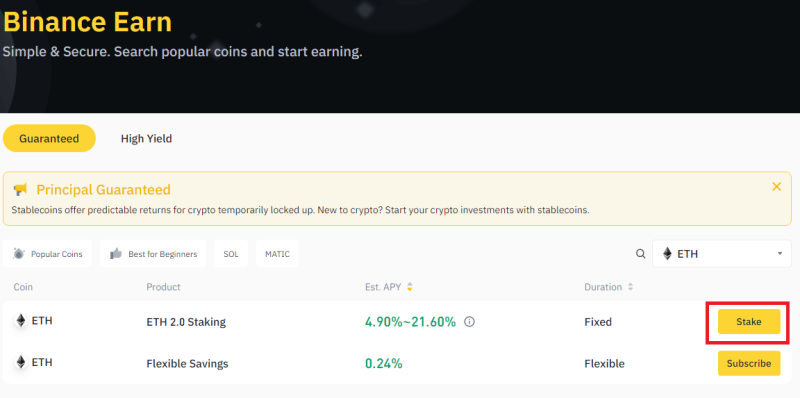Image resolution: width=800 pixels, height=398 pixels.
Task: Click the info icon beside 4.90%~21.60%
Action: (469, 322)
